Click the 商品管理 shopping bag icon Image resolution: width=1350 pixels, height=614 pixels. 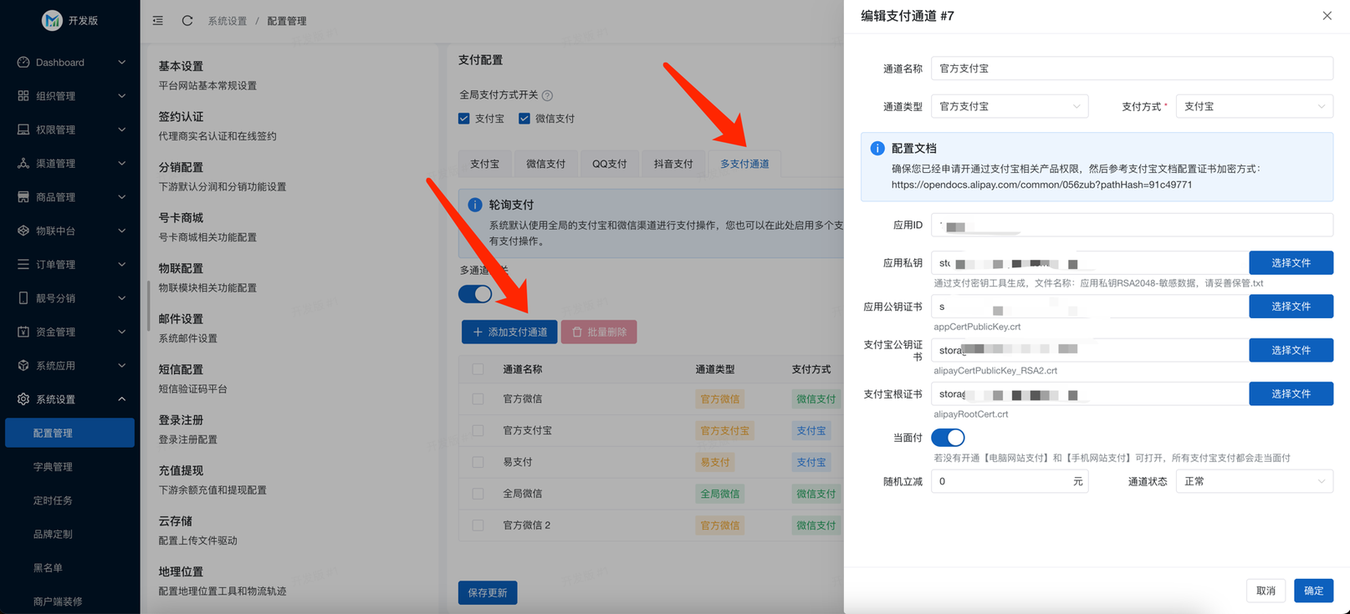click(x=24, y=197)
